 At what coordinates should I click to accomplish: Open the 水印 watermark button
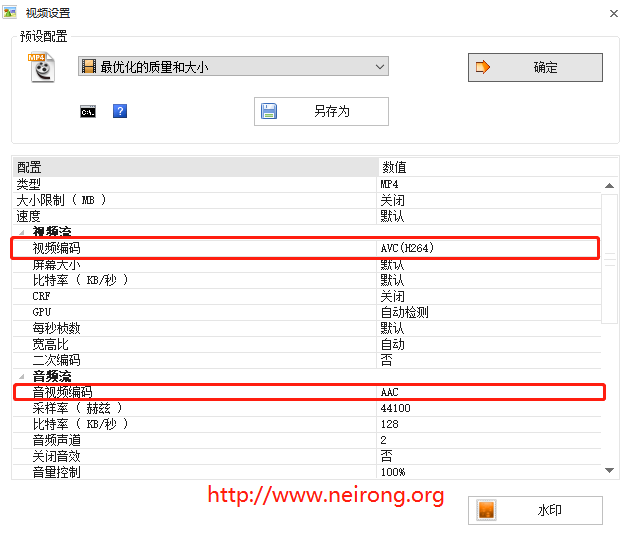point(535,510)
